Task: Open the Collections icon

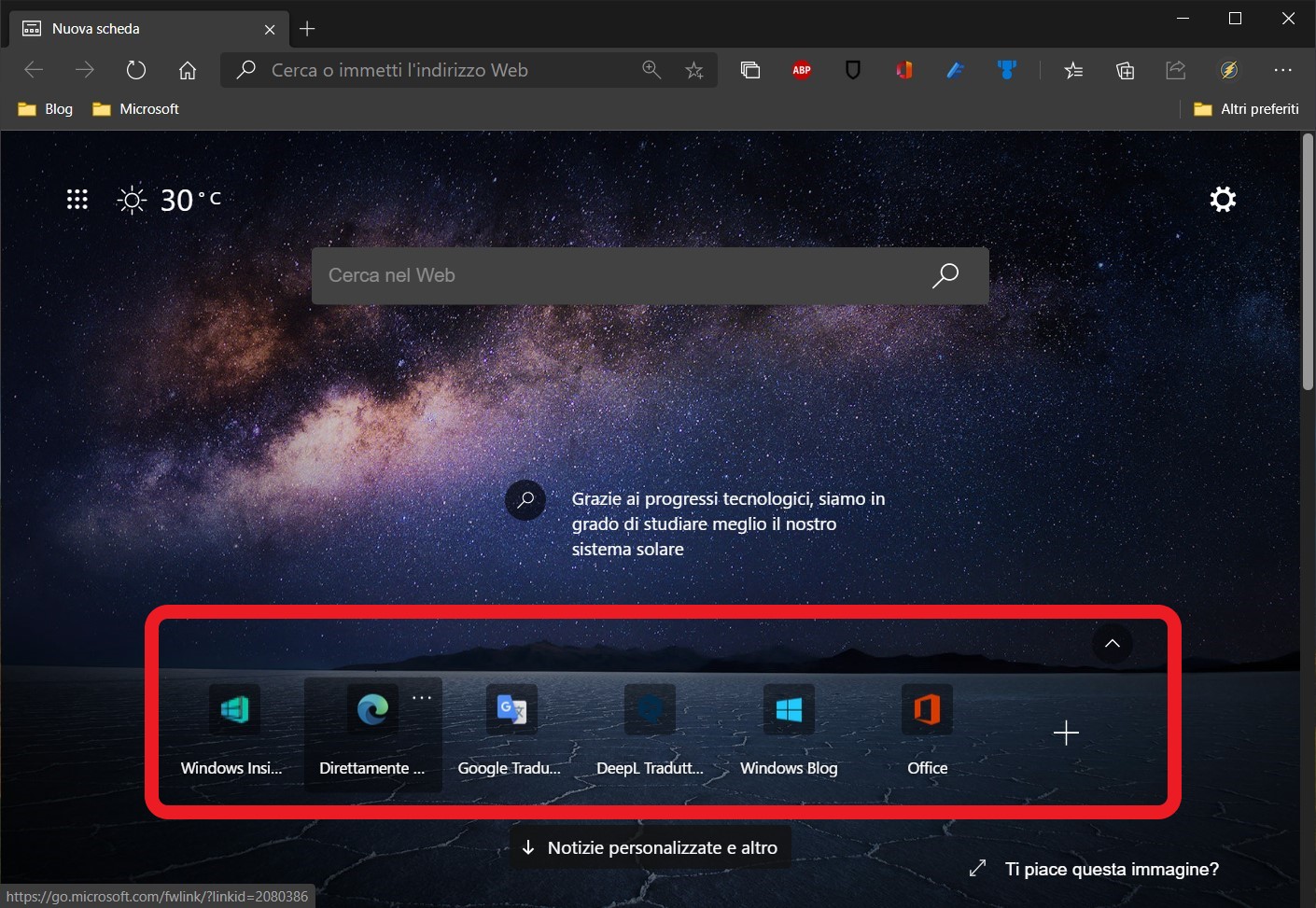Action: (x=1125, y=70)
